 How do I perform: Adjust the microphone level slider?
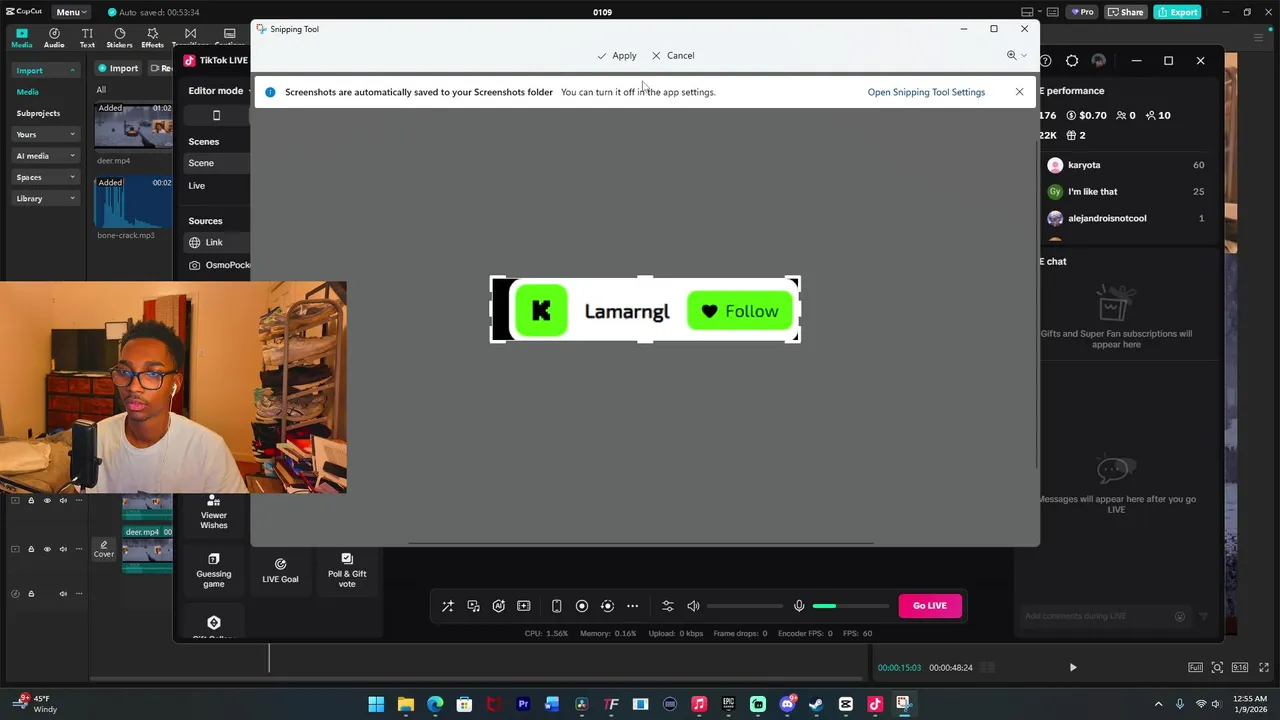[x=850, y=606]
